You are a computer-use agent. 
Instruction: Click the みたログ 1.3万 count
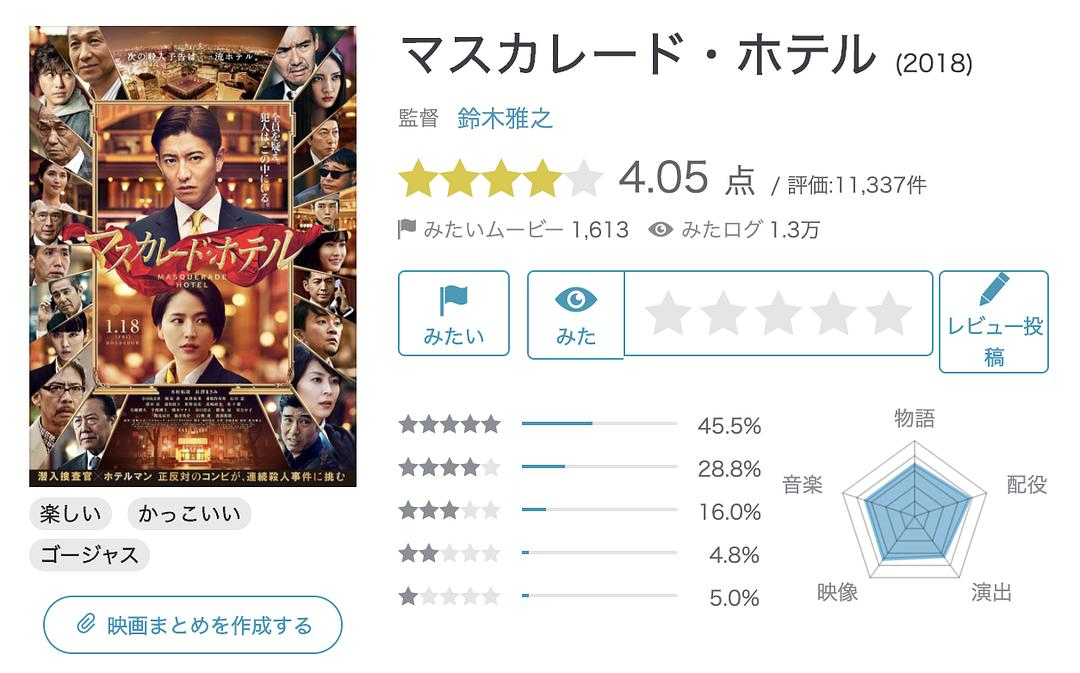click(x=734, y=230)
